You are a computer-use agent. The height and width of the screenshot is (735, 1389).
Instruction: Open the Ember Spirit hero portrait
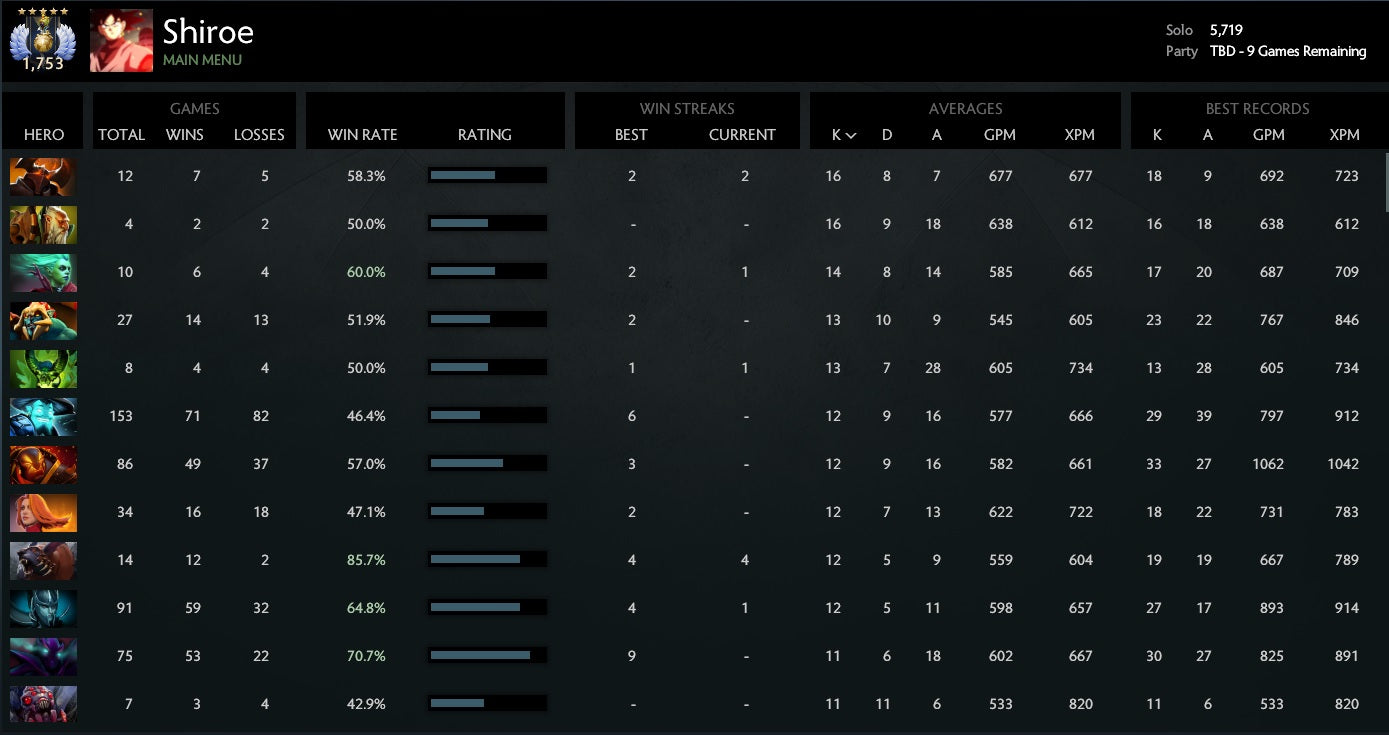tap(43, 464)
